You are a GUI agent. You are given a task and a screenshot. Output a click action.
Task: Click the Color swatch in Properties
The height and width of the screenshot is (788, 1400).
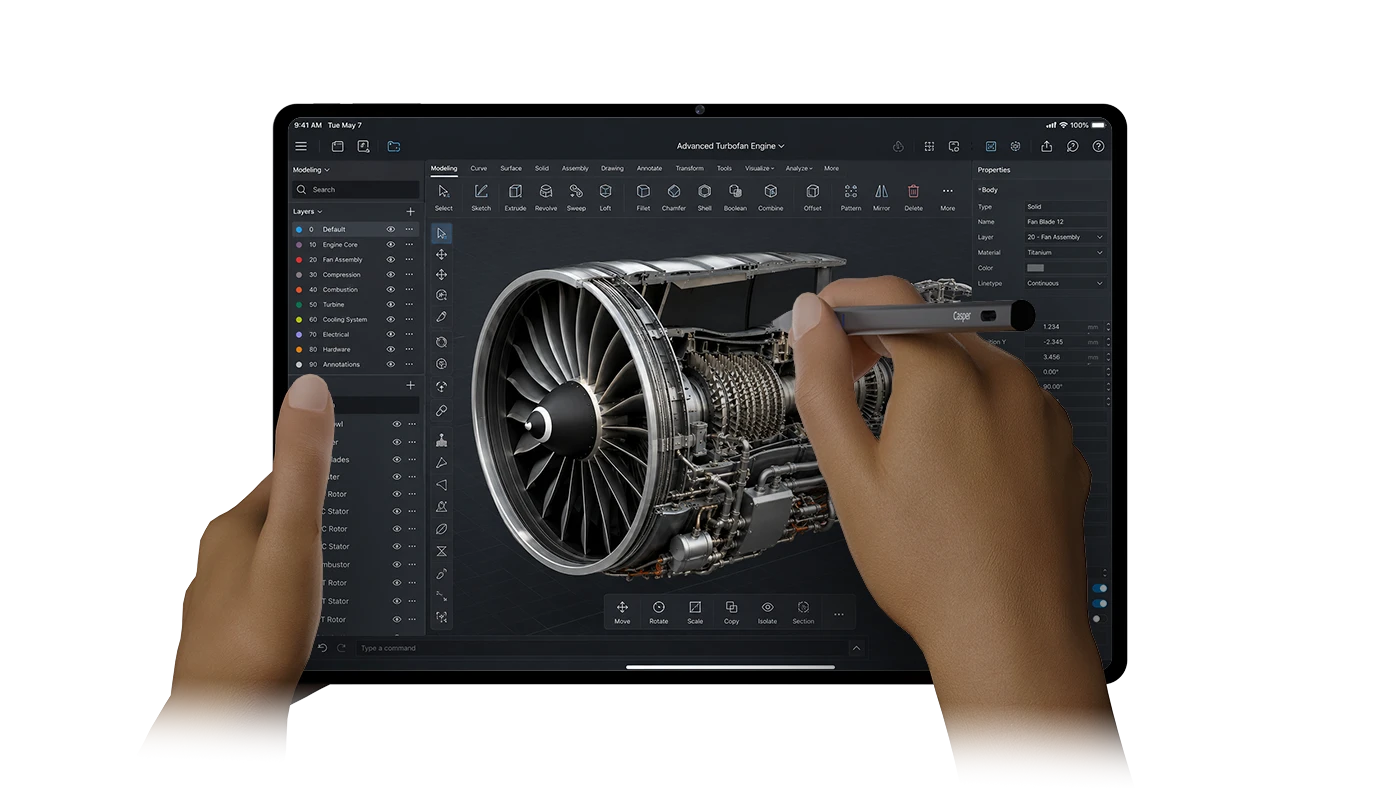(1035, 268)
